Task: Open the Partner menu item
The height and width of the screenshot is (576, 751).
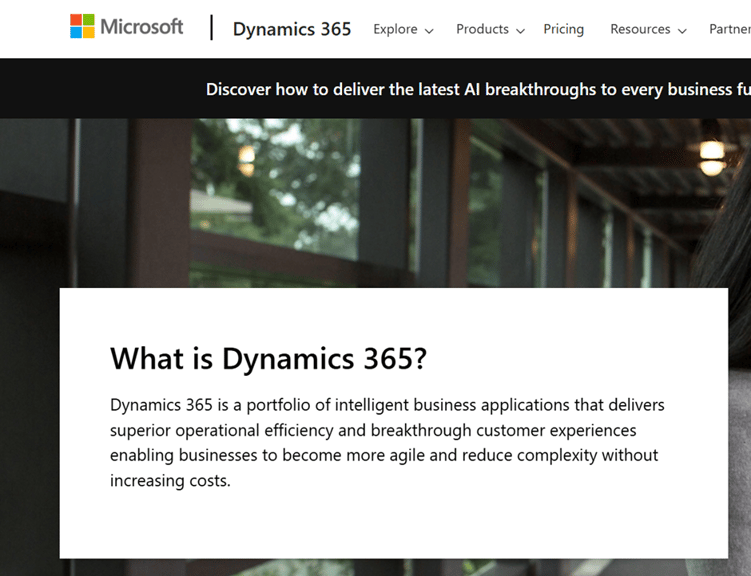Action: click(x=730, y=29)
